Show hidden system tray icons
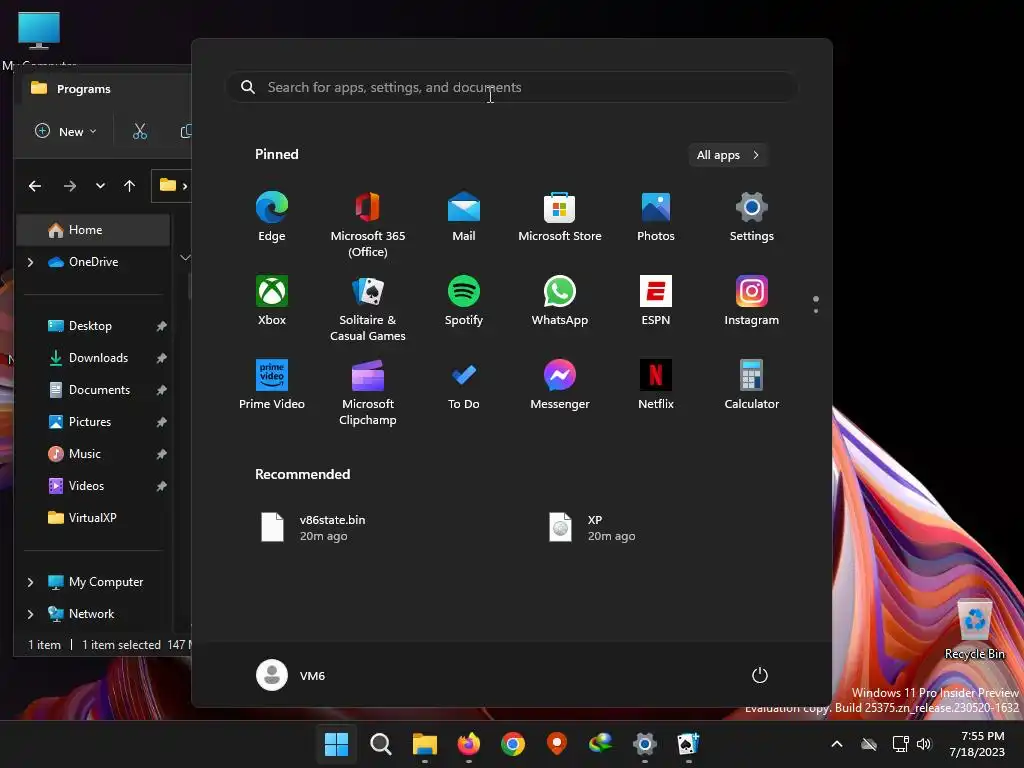This screenshot has height=768, width=1024. (x=837, y=744)
